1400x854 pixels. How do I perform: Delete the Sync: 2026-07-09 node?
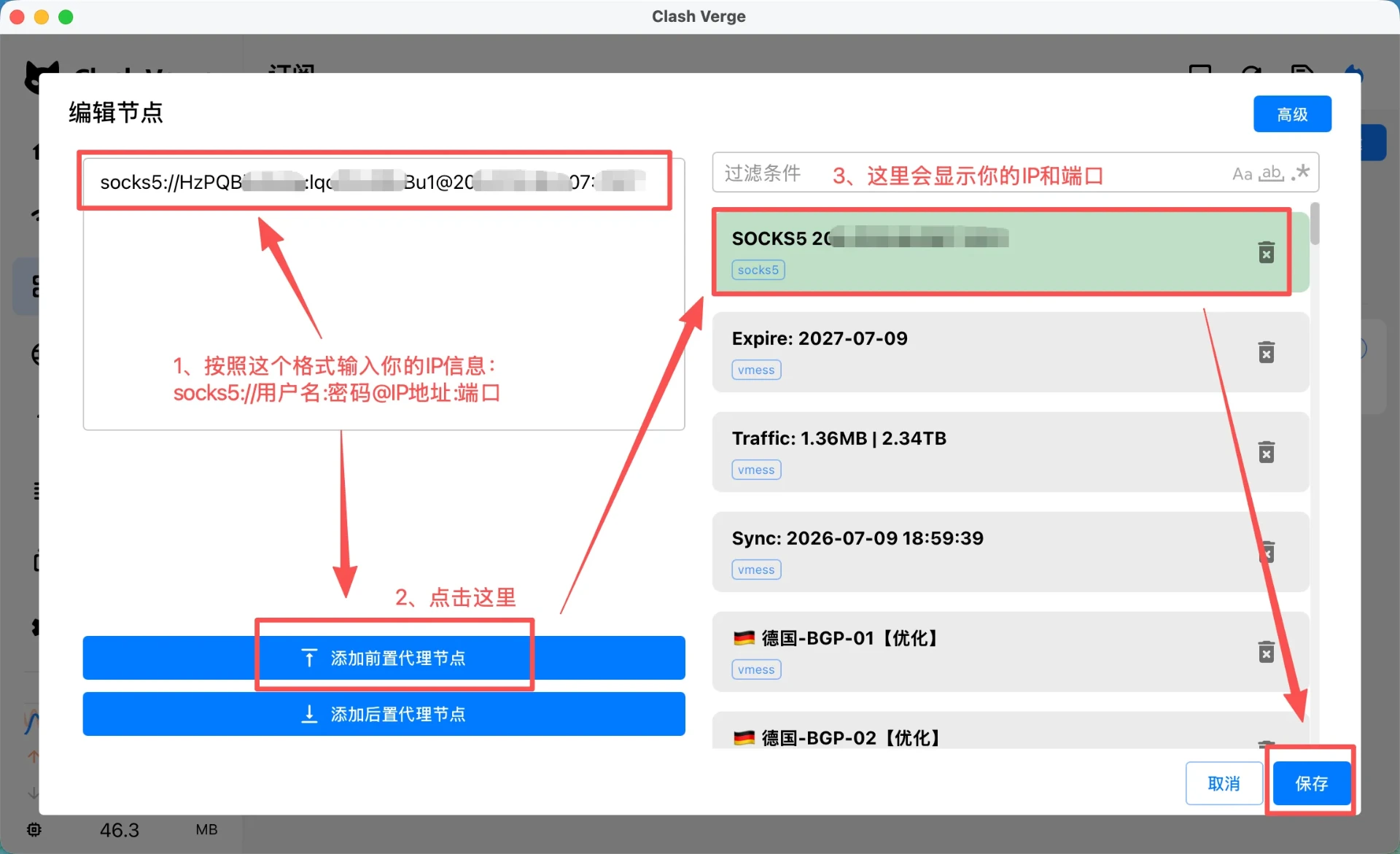click(x=1267, y=552)
